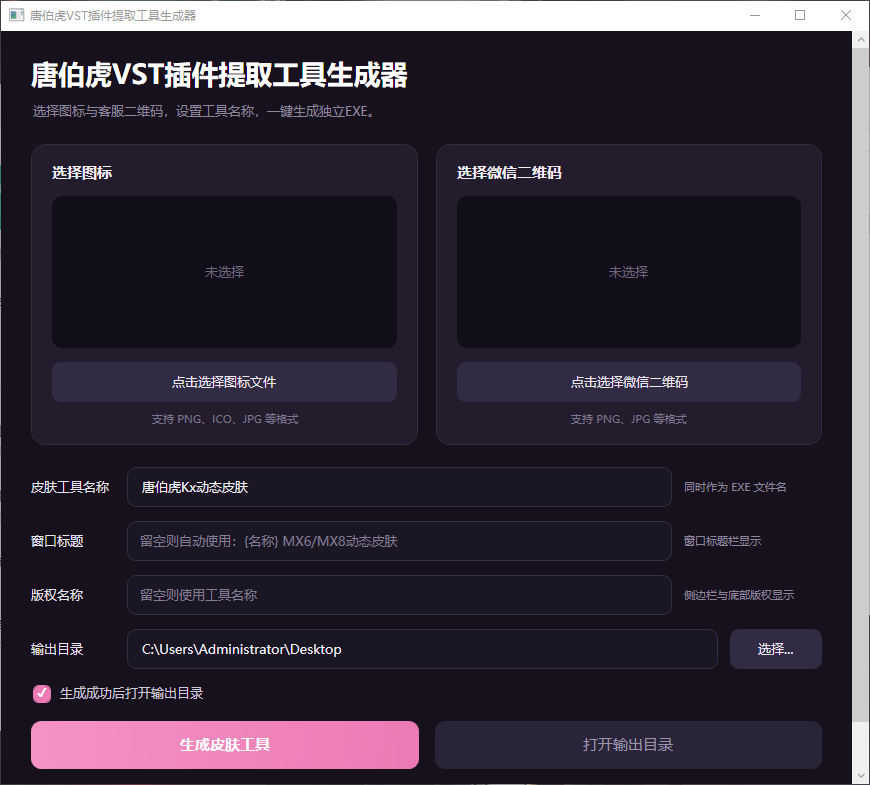
Task: Click the app icon in title bar
Action: click(17, 15)
